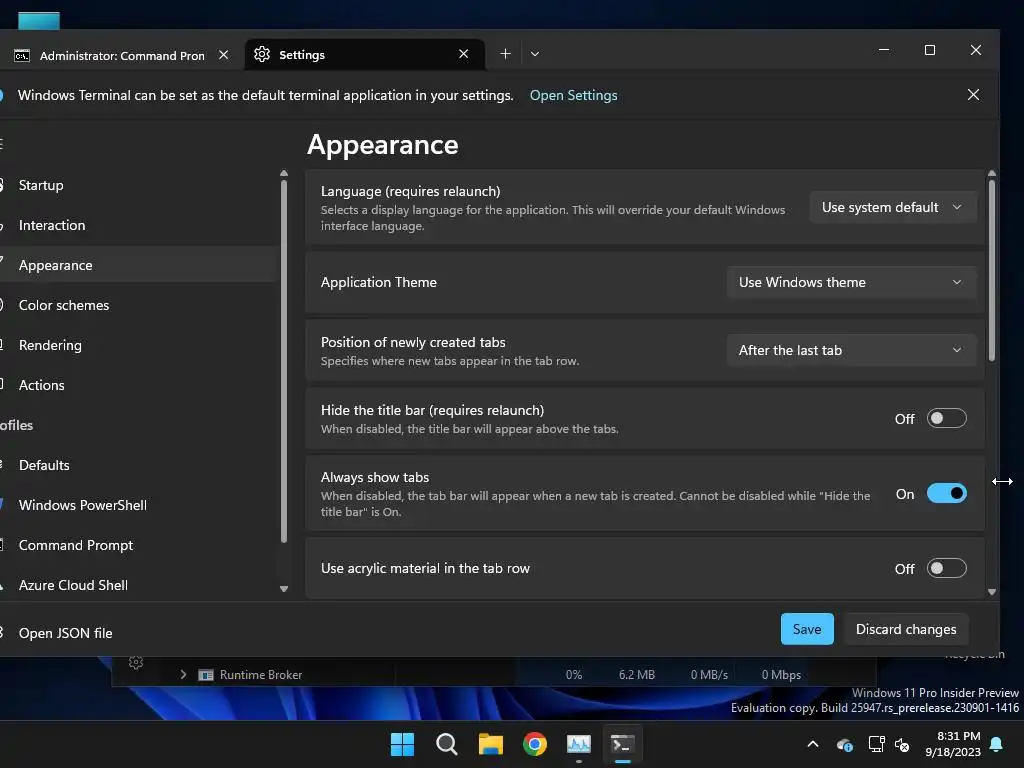Open the Defaults profile
The image size is (1024, 768).
(140, 465)
